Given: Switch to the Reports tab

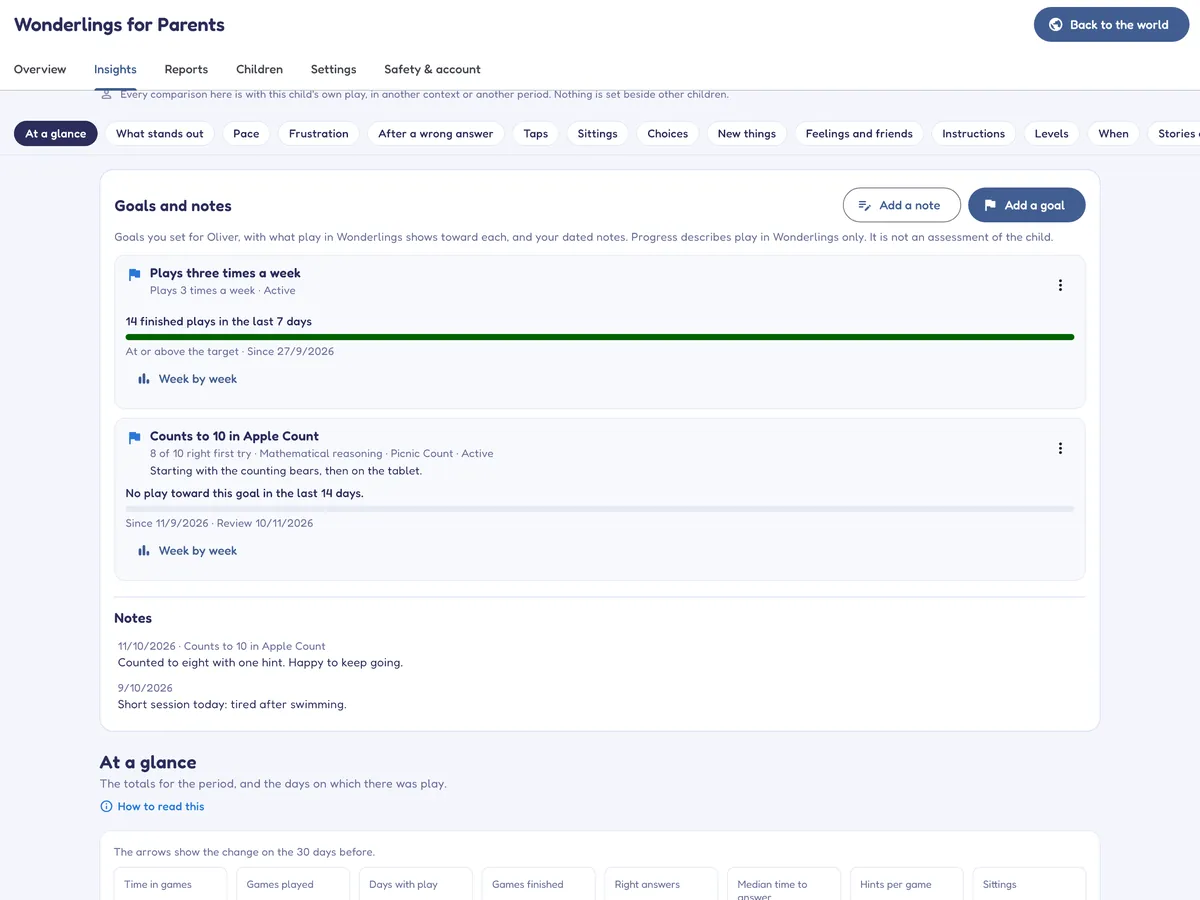Looking at the screenshot, I should pyautogui.click(x=186, y=69).
